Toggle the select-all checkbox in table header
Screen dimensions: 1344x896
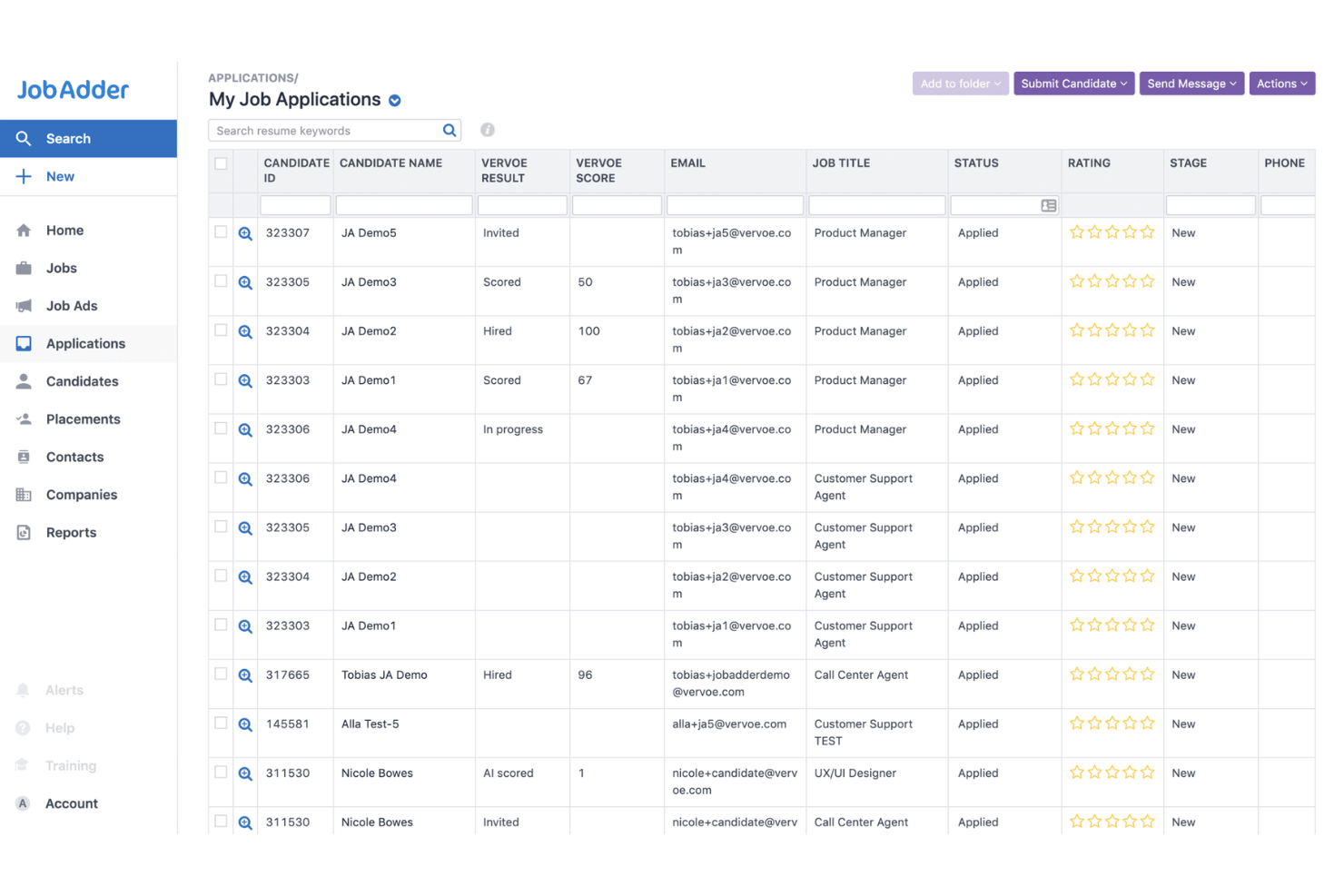221,163
